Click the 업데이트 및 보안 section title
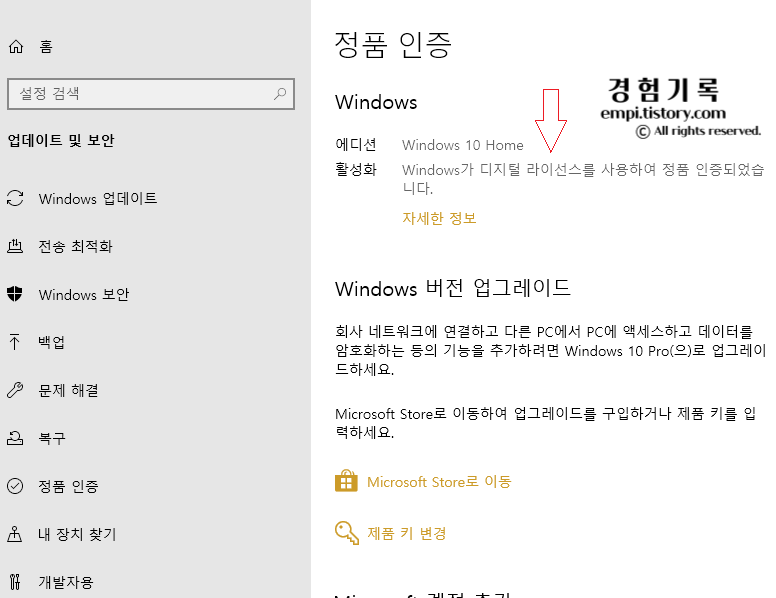The height and width of the screenshot is (598, 776). 61,140
